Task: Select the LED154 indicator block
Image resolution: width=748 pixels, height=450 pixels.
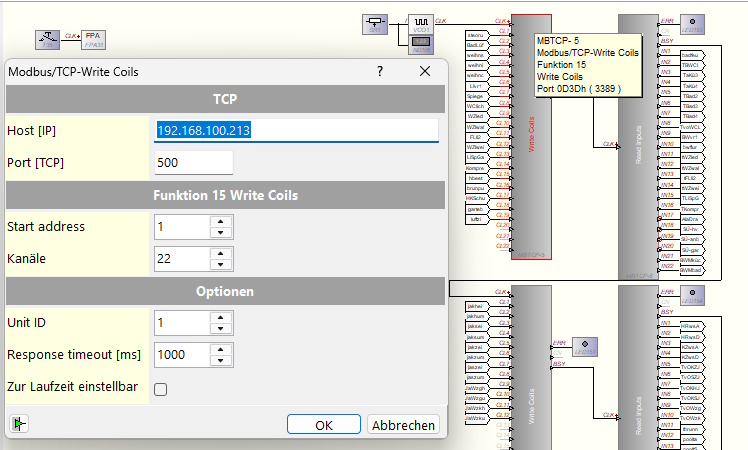Action: [692, 295]
